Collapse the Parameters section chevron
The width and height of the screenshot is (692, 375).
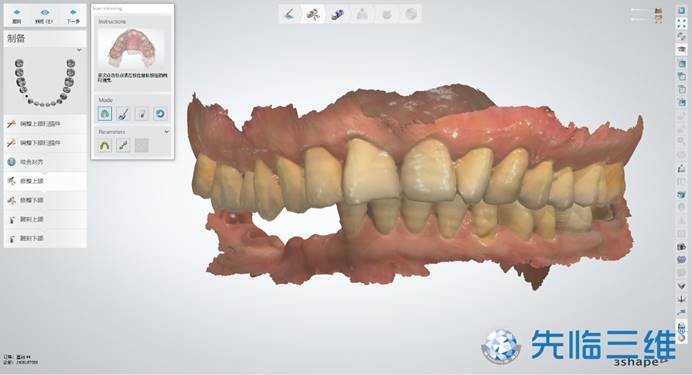click(166, 131)
